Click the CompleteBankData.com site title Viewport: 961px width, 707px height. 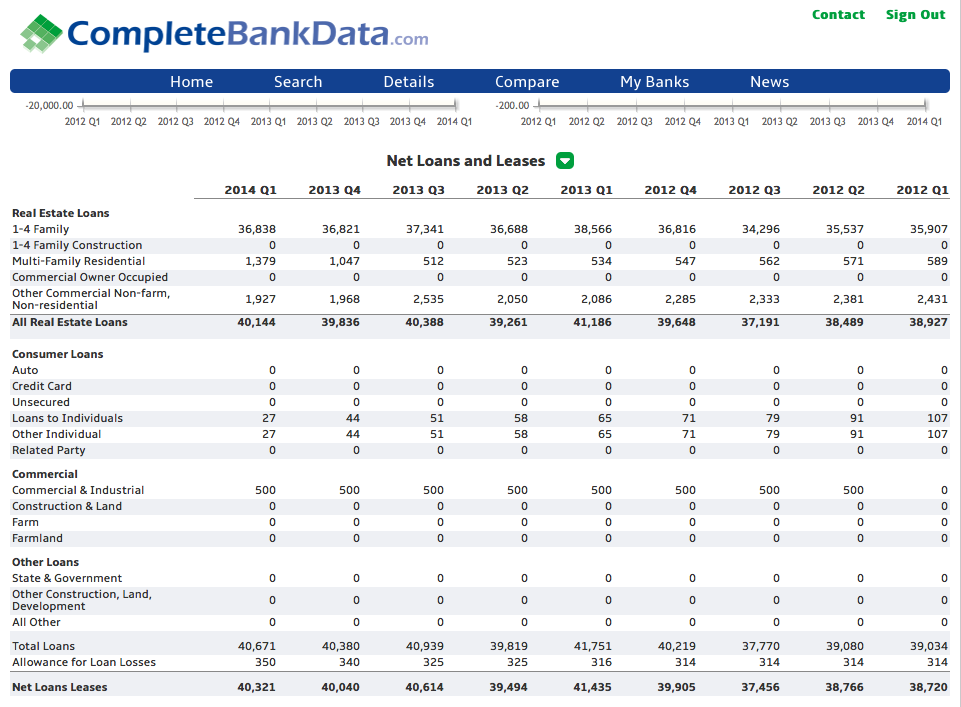pyautogui.click(x=248, y=34)
